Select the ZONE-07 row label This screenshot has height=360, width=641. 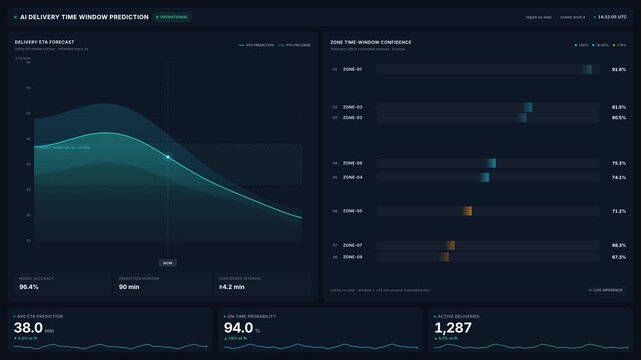point(352,246)
